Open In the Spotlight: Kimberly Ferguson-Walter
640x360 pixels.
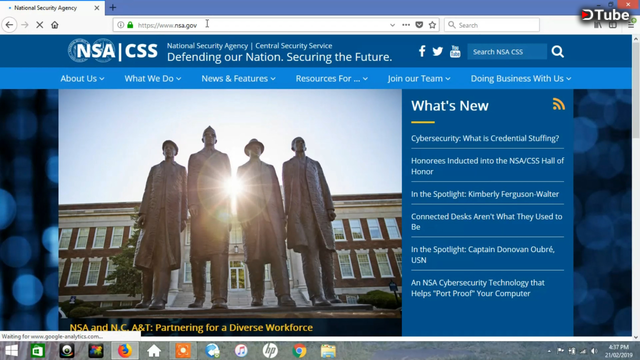click(x=485, y=194)
